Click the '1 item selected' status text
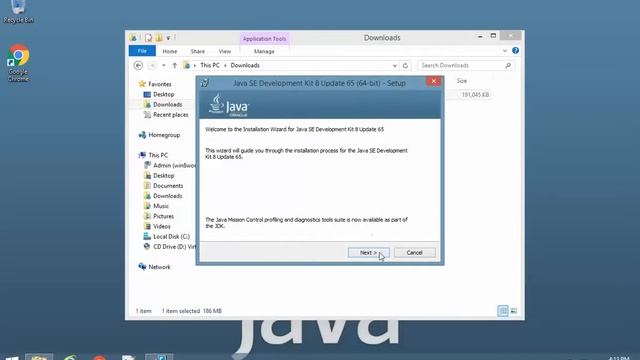The image size is (640, 360). (x=180, y=311)
